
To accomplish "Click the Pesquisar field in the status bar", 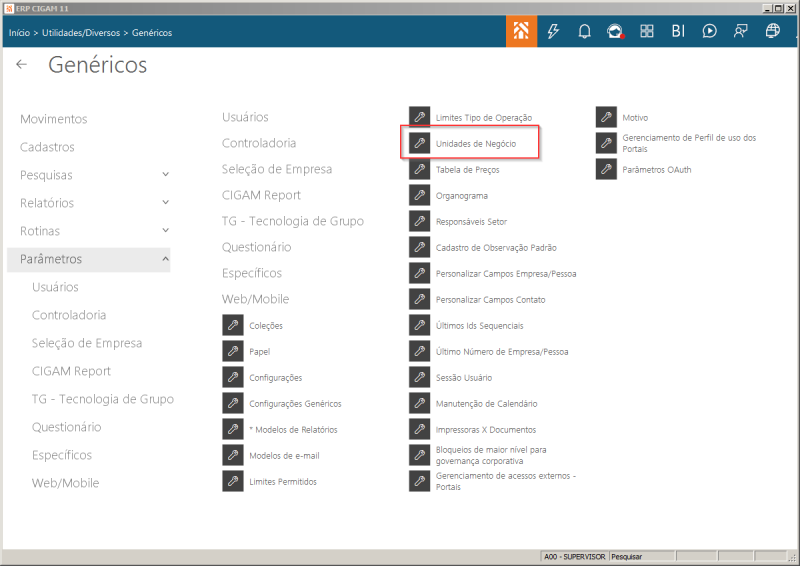I will tap(642, 556).
